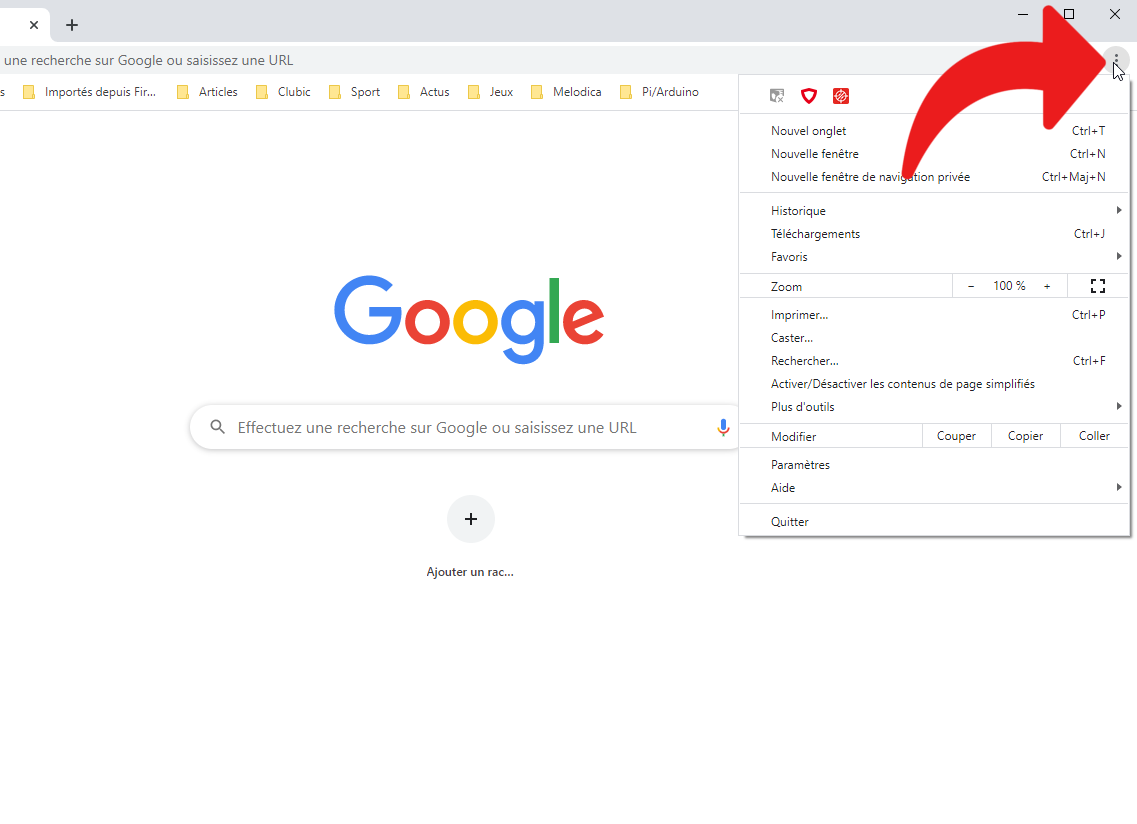This screenshot has height=824, width=1137.
Task: Click the Ajouter un raccourci plus circle
Action: (471, 519)
